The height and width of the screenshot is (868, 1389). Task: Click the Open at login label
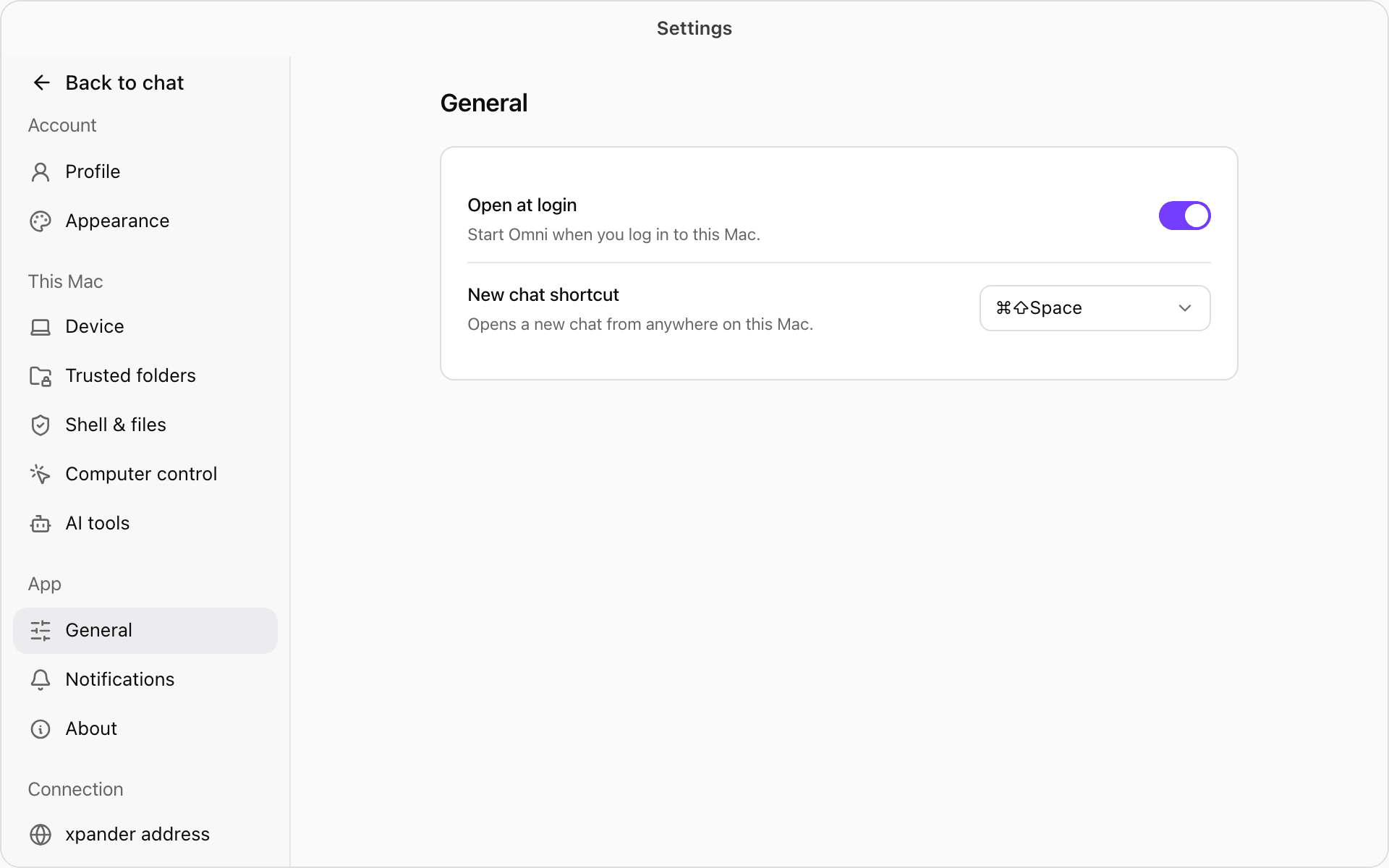pyautogui.click(x=522, y=205)
